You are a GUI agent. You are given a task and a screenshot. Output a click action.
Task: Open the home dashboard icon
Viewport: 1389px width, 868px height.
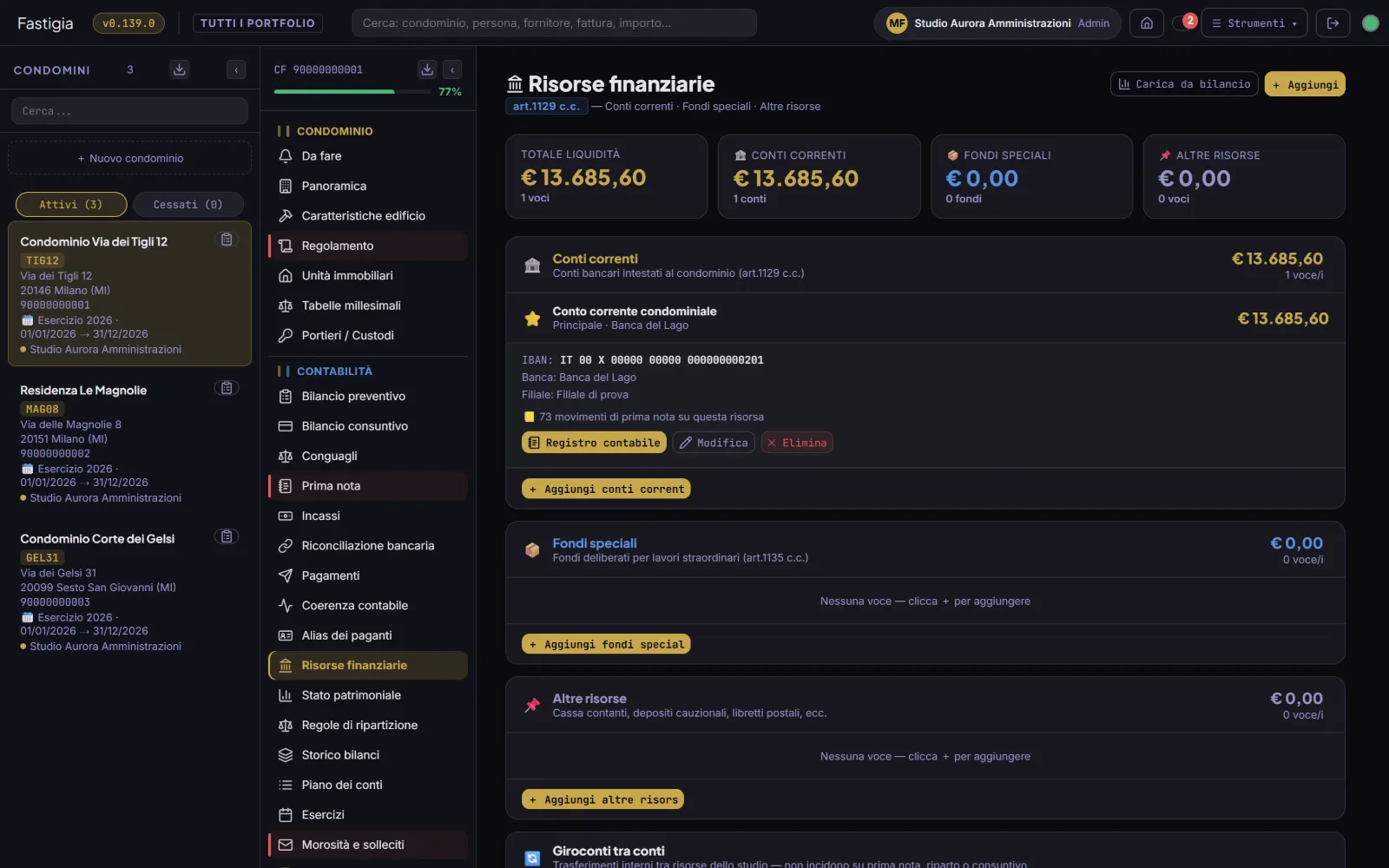pyautogui.click(x=1147, y=23)
